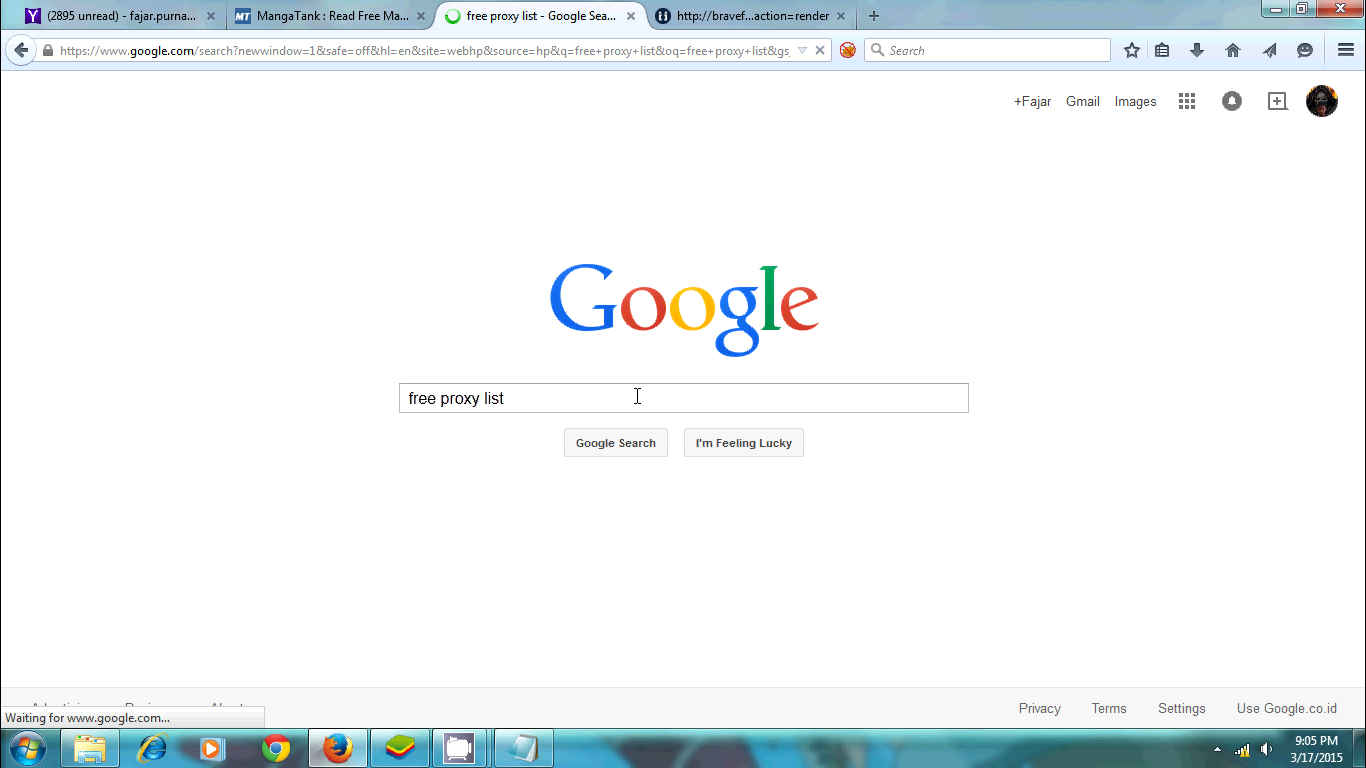Switch to the Yahoo mail tab
The height and width of the screenshot is (768, 1366).
pos(121,16)
